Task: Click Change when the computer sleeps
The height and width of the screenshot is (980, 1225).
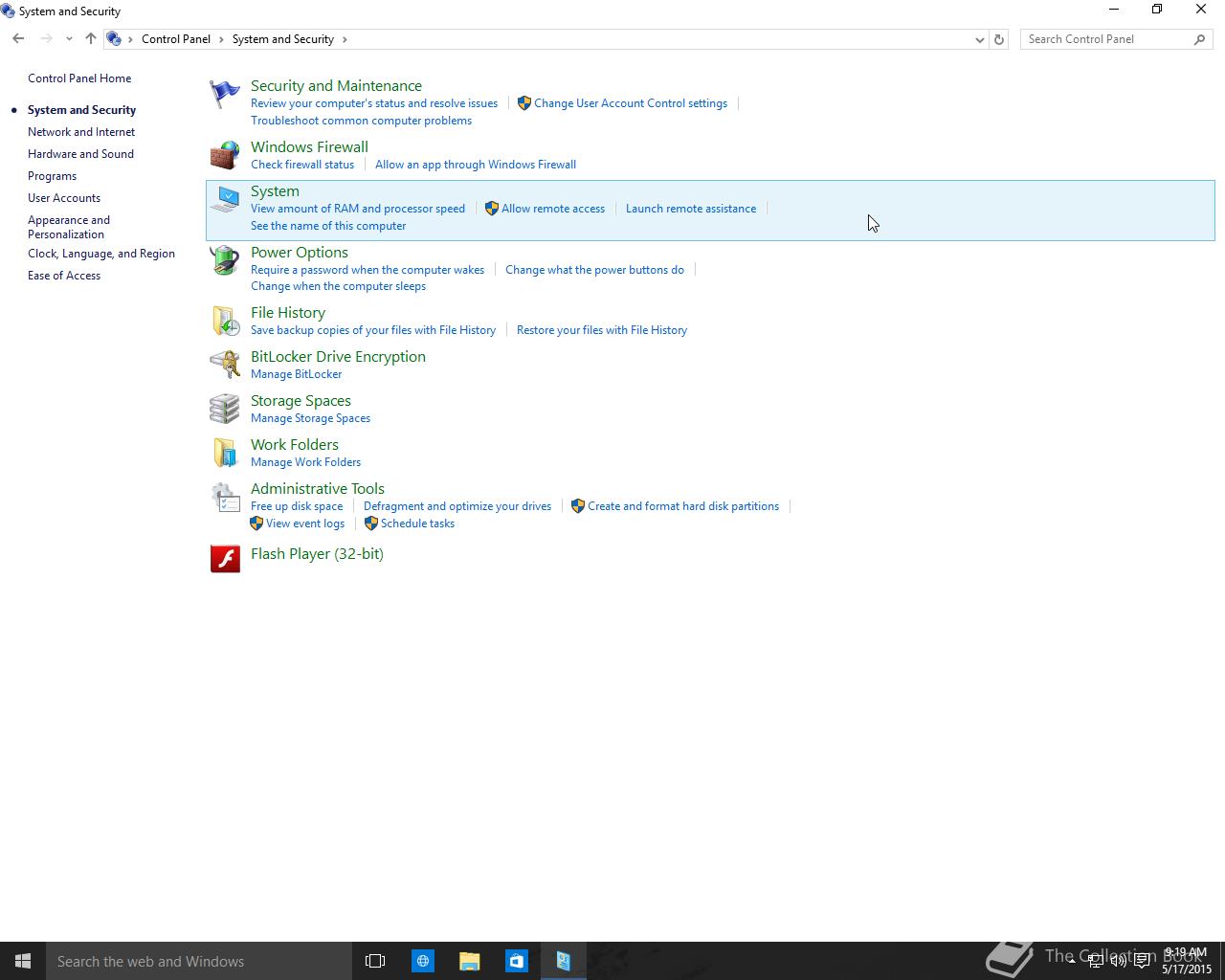Action: 338,286
